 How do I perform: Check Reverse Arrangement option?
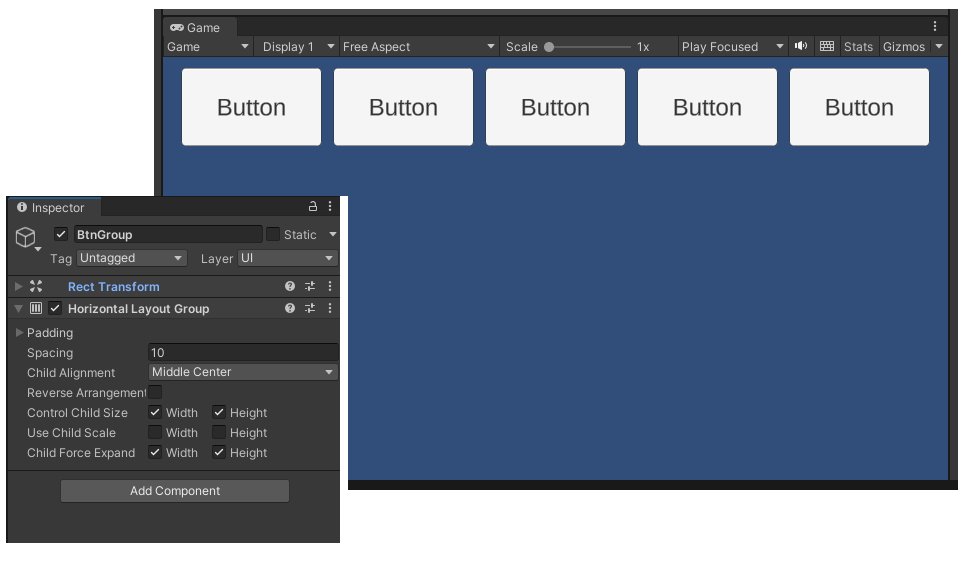(x=155, y=392)
